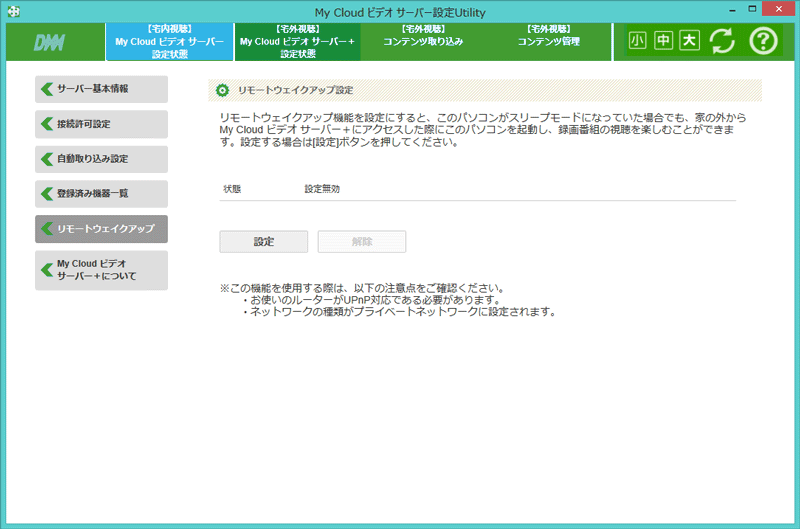Set font size to large (大)
The height and width of the screenshot is (529, 800).
pos(689,41)
